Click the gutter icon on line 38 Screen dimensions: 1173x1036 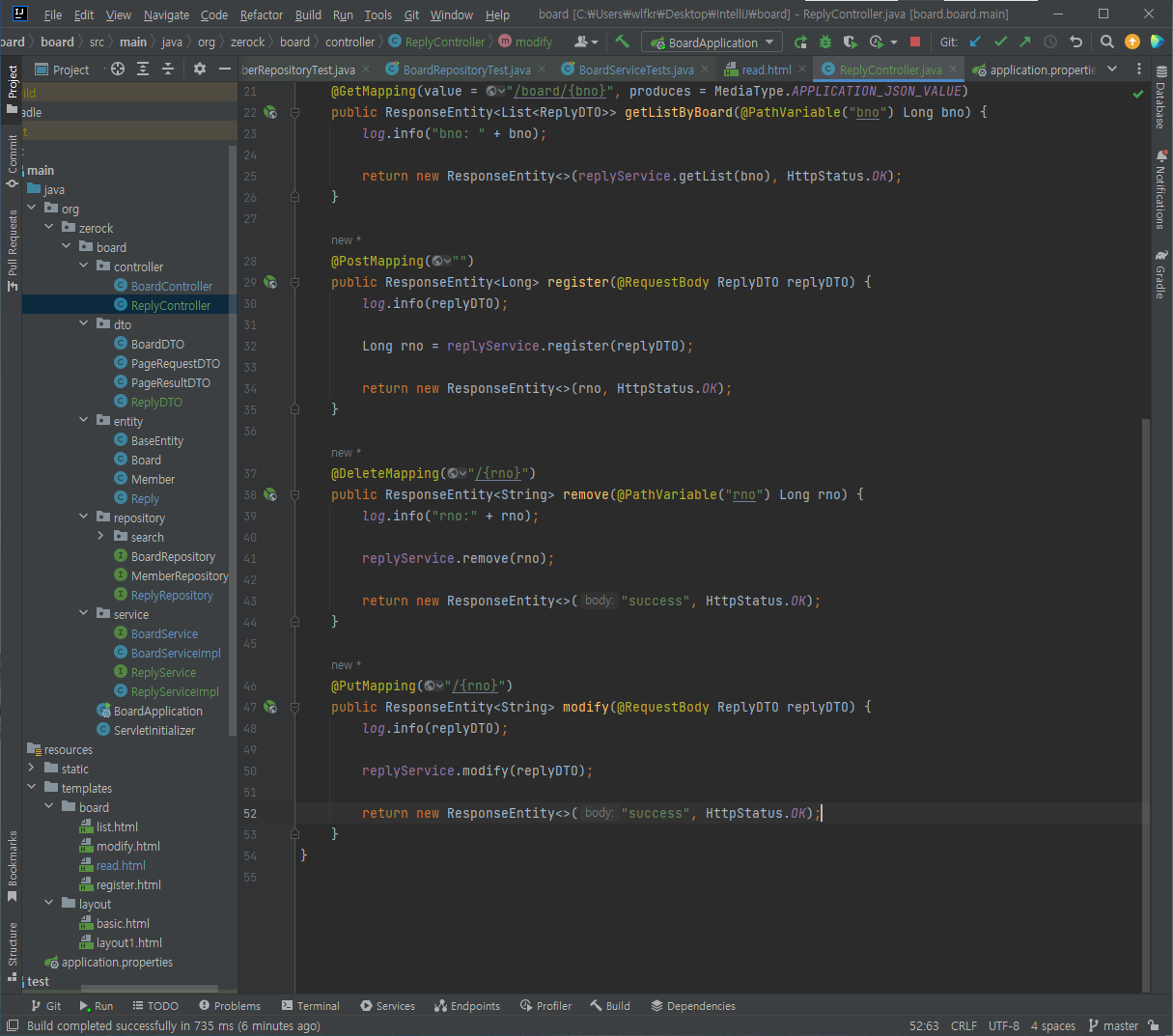click(x=270, y=495)
